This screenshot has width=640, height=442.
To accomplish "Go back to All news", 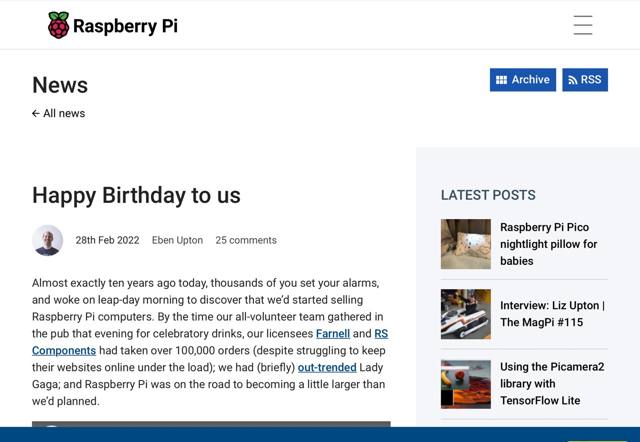I will pos(64,113).
